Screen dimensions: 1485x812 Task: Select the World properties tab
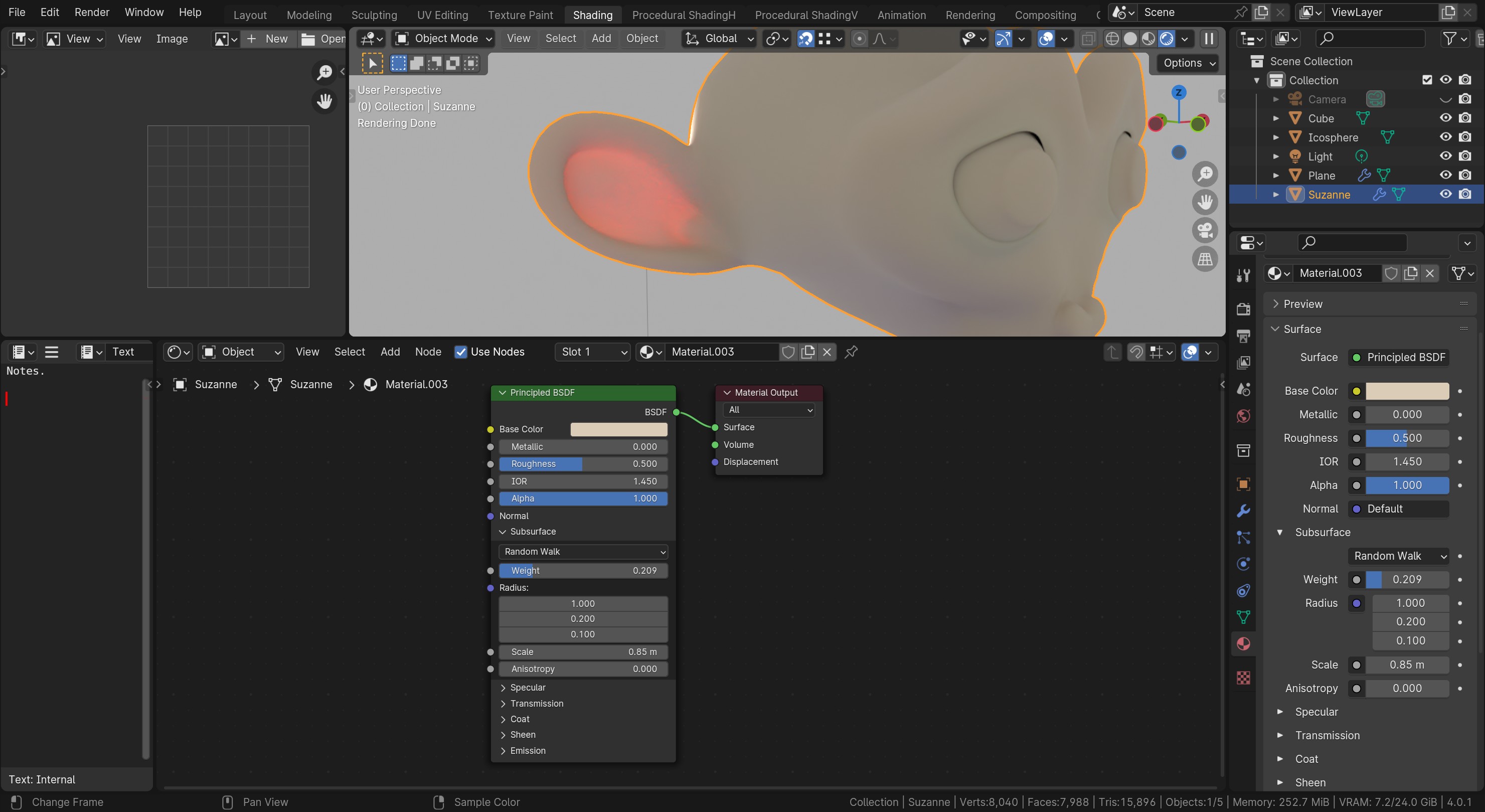1243,415
